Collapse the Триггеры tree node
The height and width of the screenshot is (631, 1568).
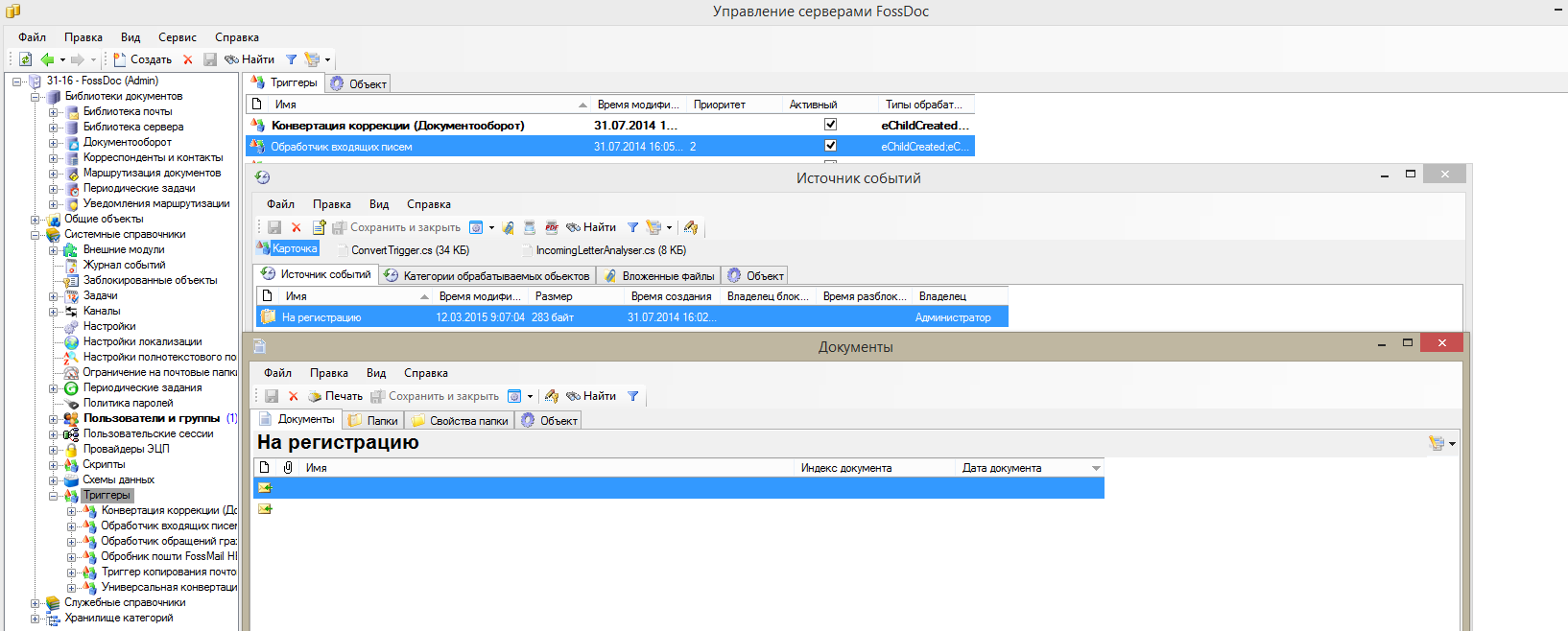pos(54,496)
